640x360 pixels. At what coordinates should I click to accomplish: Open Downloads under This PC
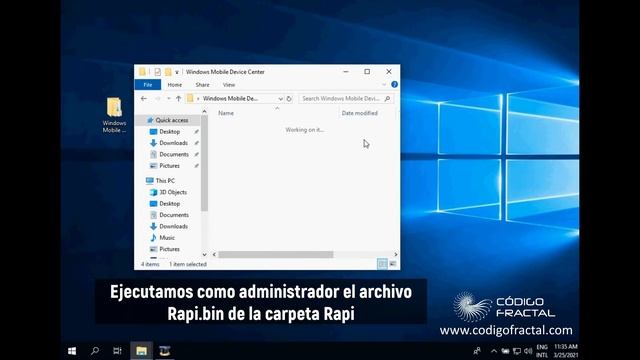[173, 226]
